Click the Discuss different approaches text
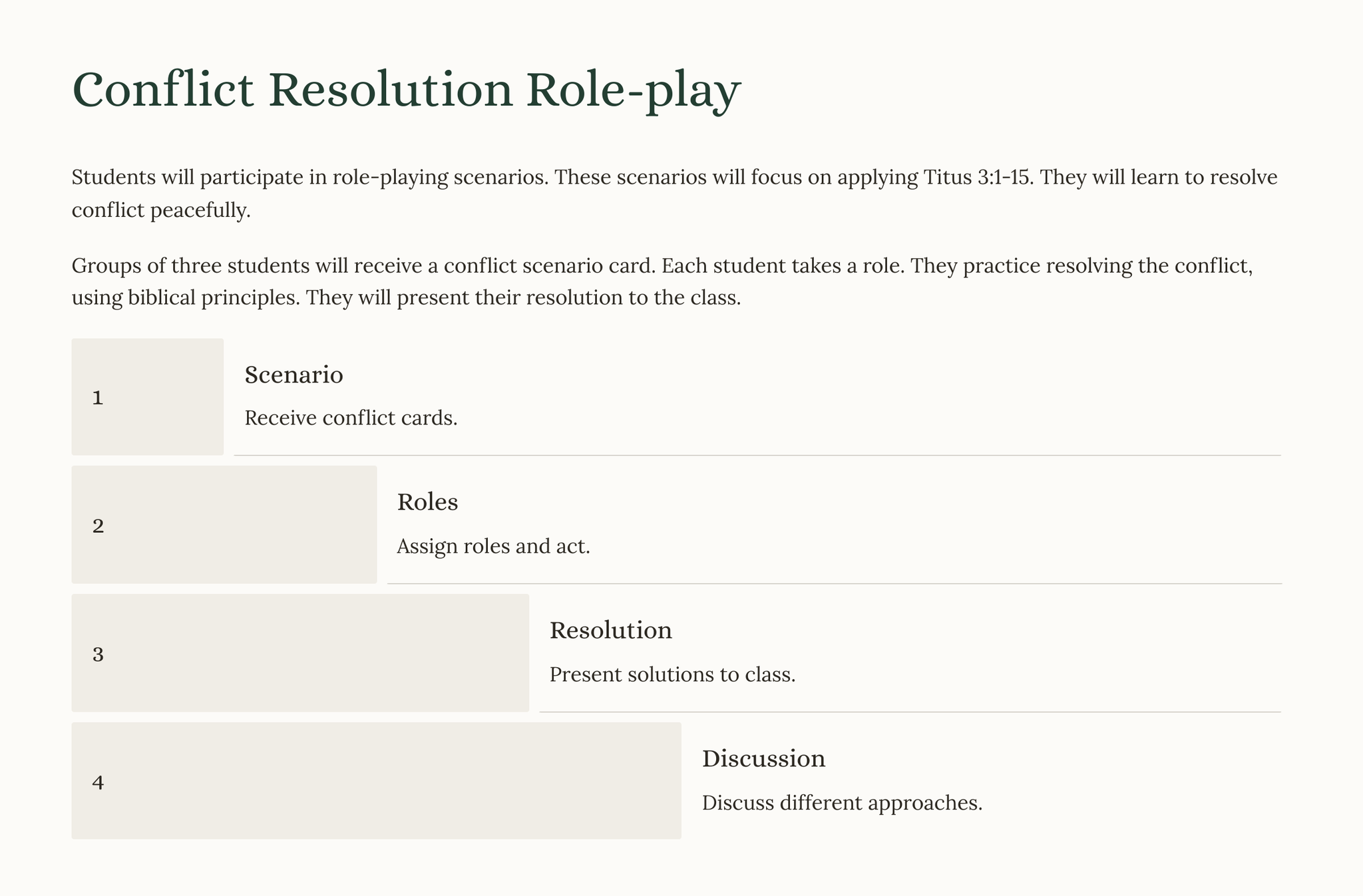This screenshot has height=896, width=1363. click(842, 803)
